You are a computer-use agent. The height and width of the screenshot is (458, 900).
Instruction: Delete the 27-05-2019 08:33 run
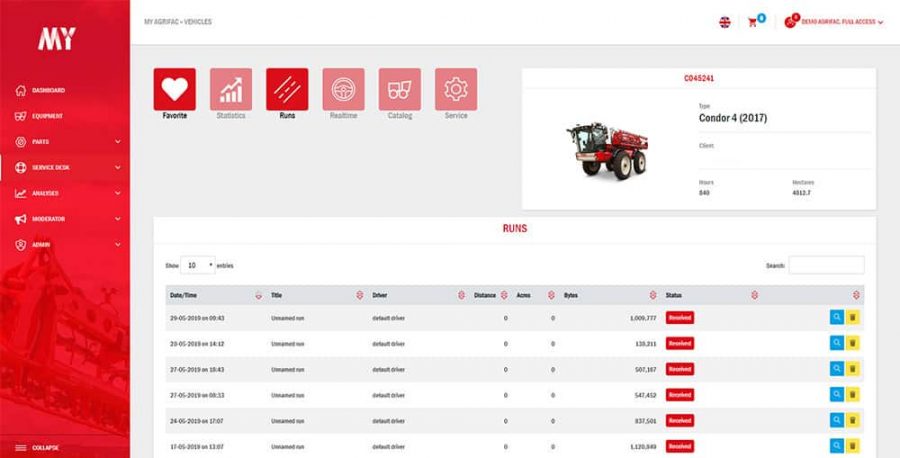(853, 394)
